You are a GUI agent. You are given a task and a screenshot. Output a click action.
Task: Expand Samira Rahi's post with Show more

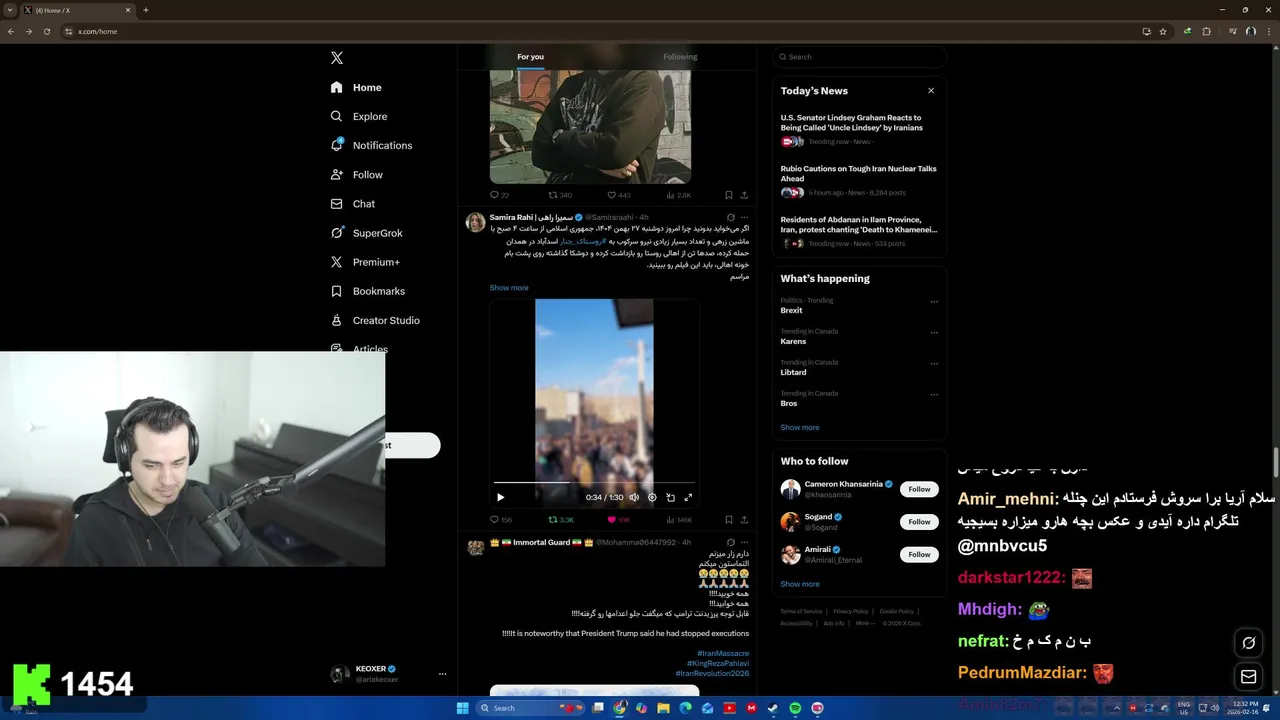[x=509, y=288]
